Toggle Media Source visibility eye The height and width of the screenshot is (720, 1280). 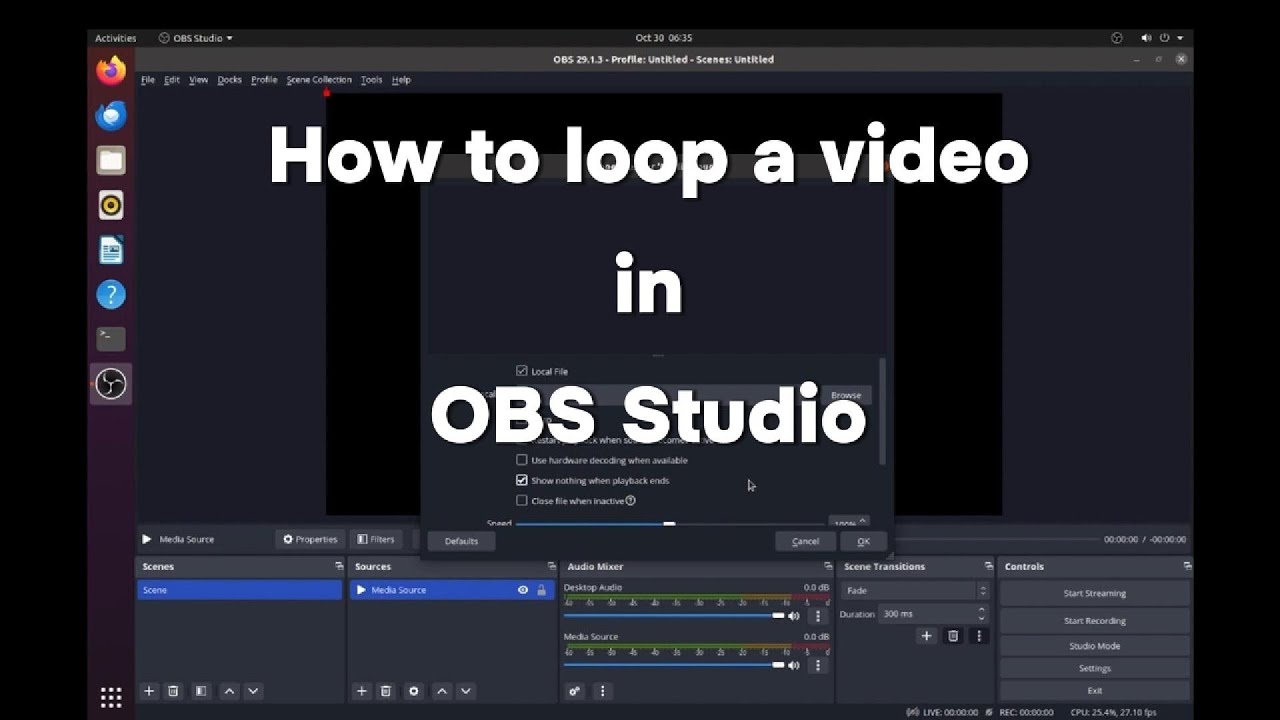coord(522,590)
